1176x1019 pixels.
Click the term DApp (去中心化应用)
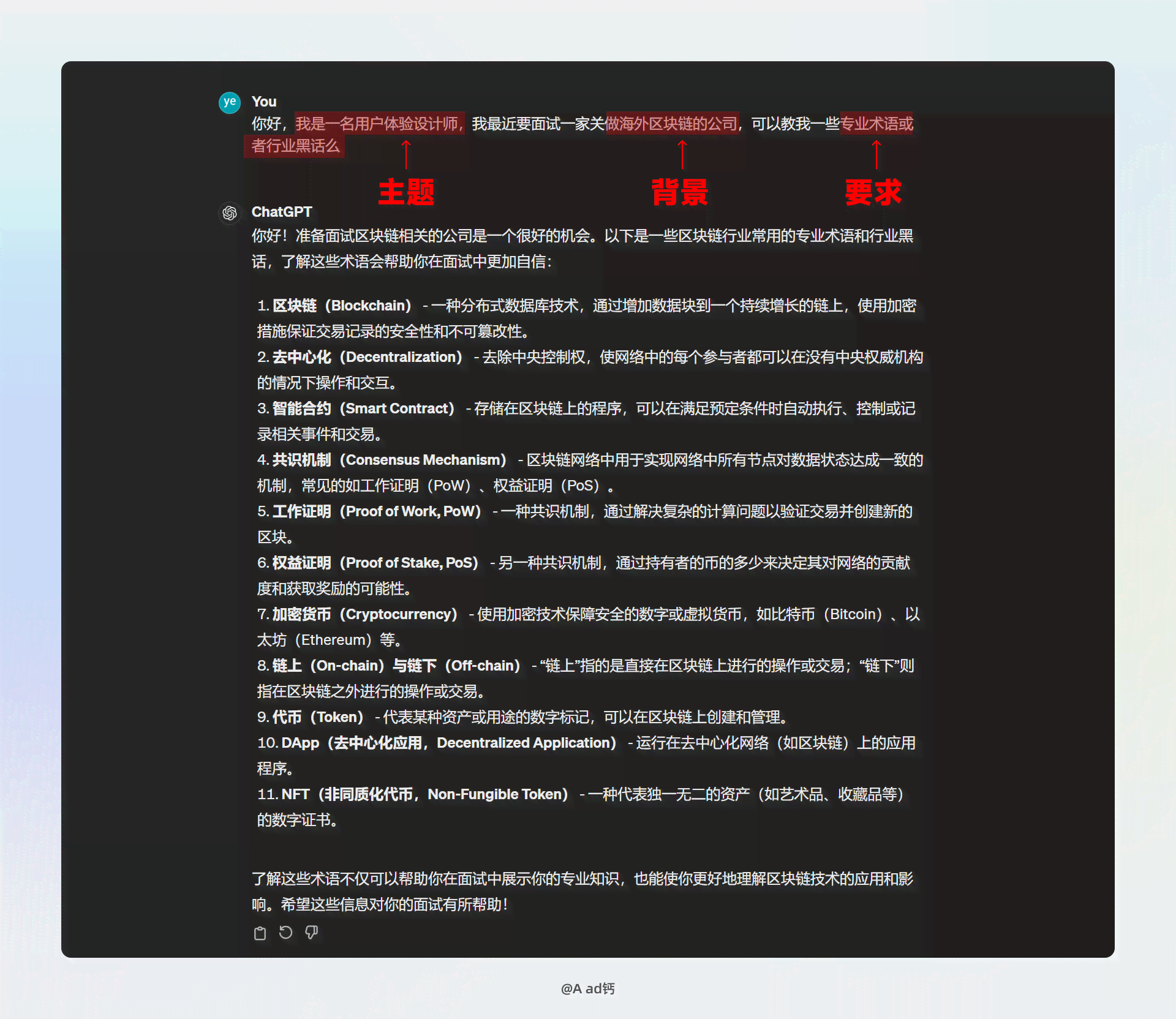(449, 743)
